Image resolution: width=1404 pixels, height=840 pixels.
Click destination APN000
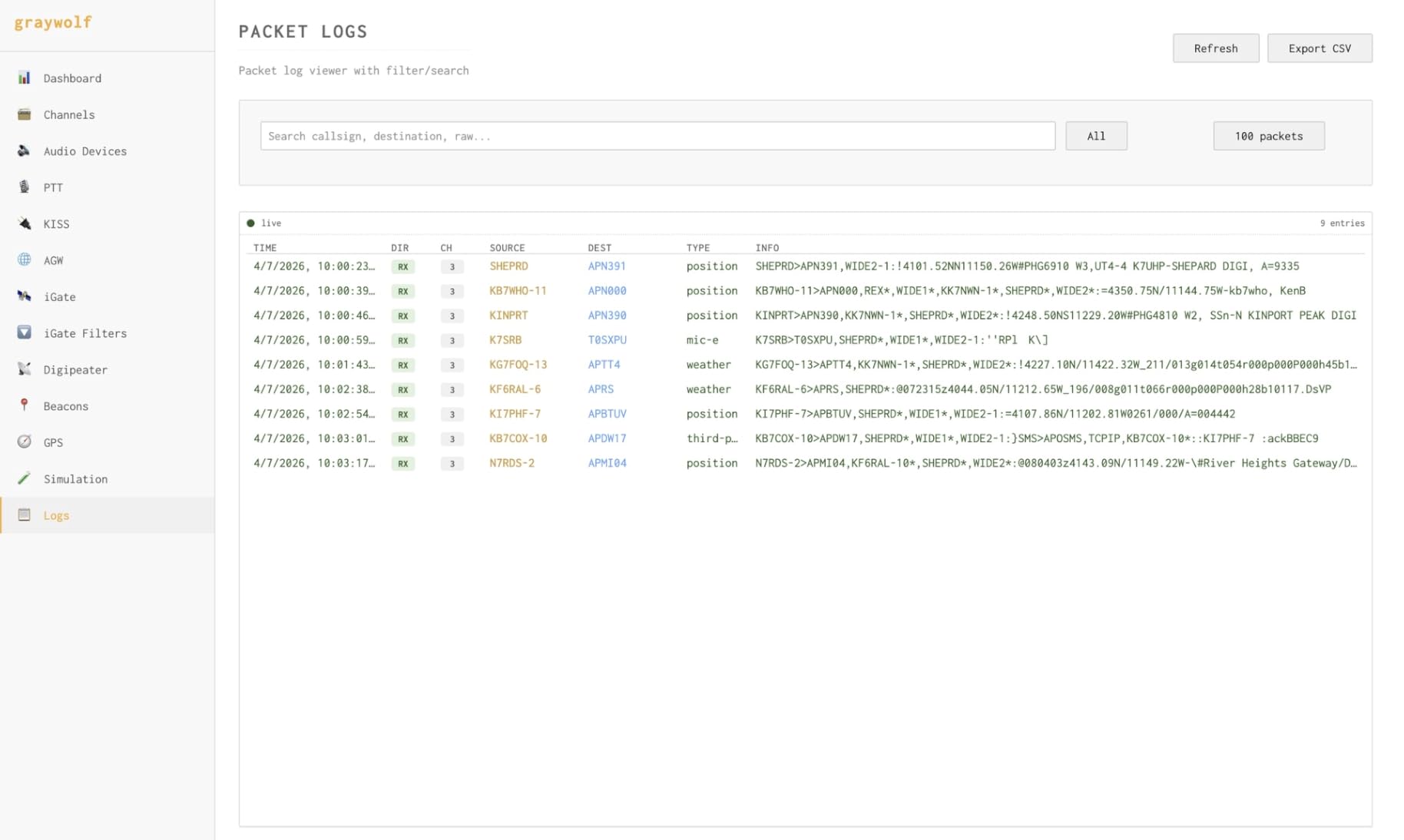607,291
